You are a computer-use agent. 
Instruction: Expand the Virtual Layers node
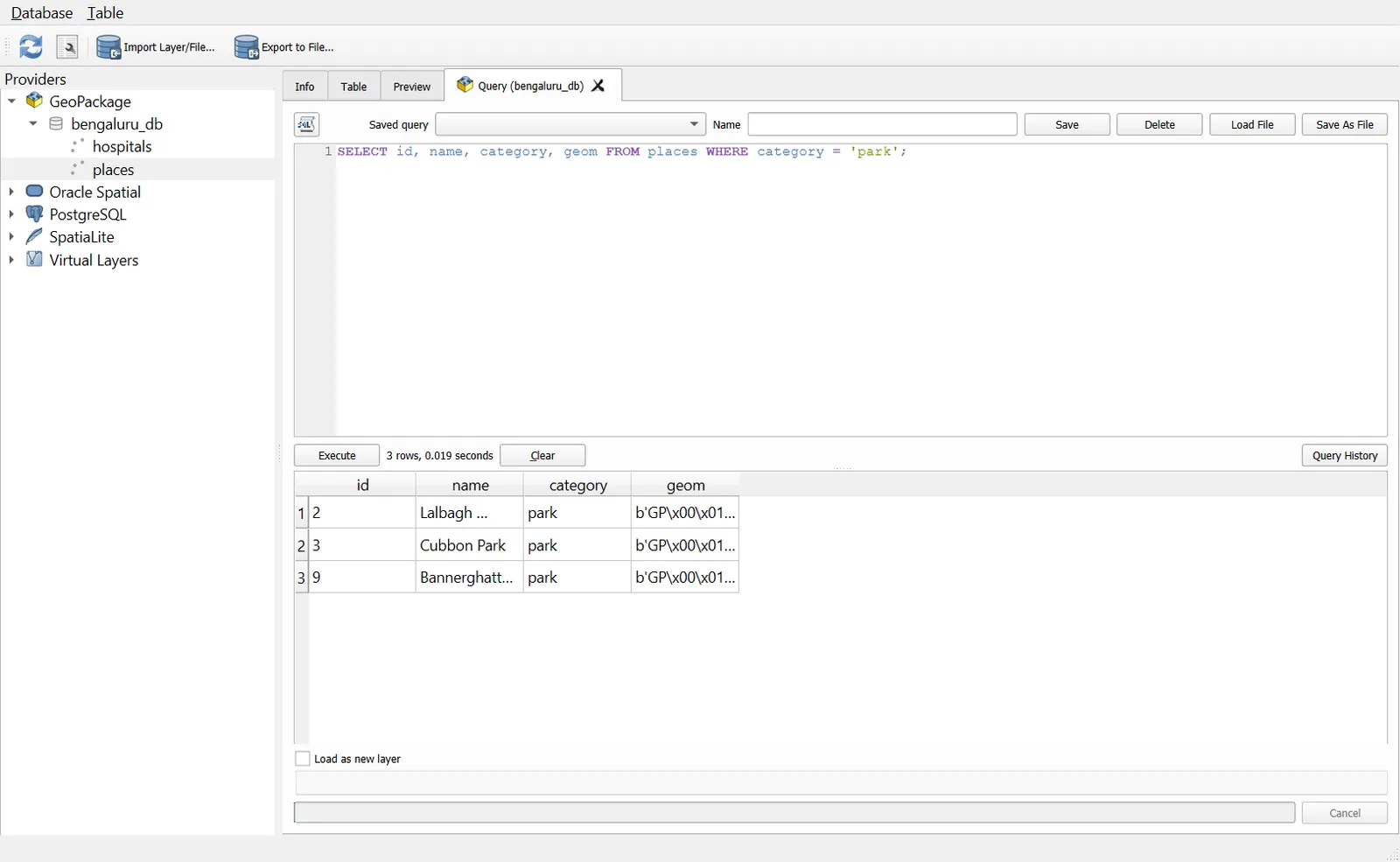11,259
